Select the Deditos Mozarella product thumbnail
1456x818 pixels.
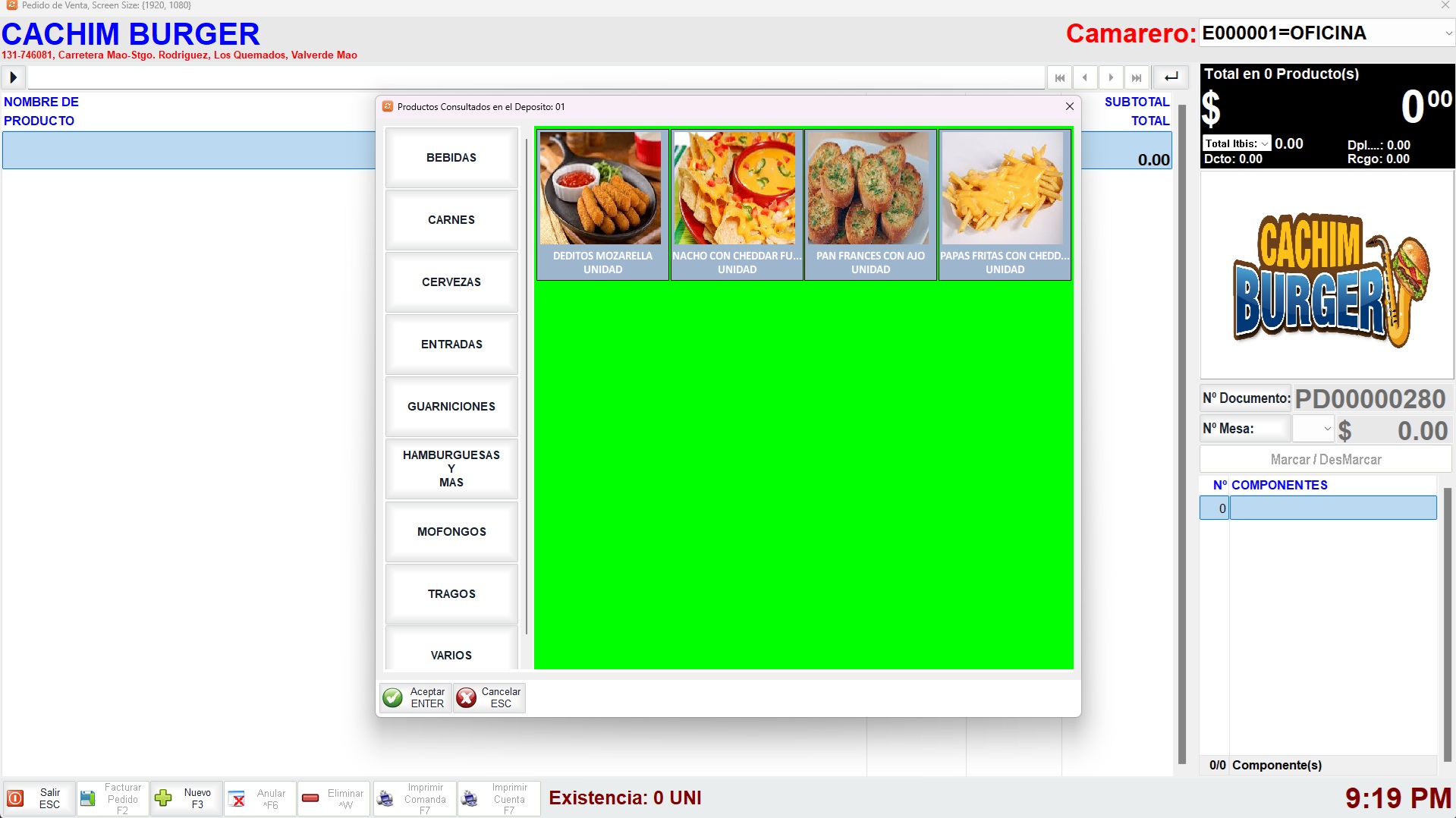pos(602,205)
